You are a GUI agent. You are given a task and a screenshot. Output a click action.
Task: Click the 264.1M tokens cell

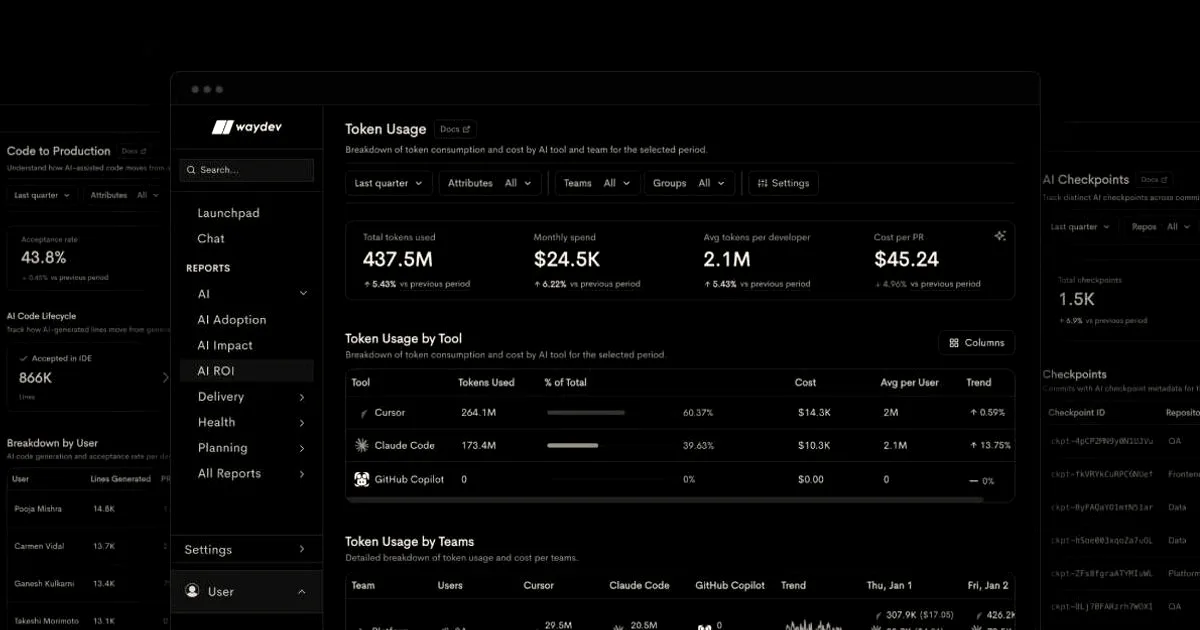[x=478, y=413]
